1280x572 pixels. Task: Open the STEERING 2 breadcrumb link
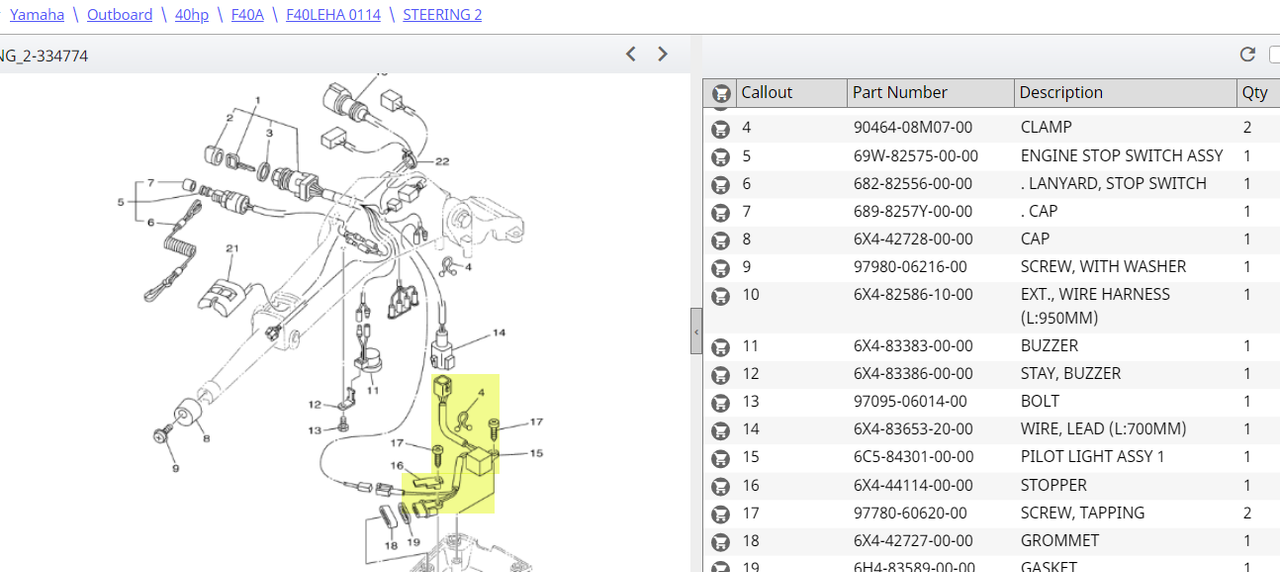[442, 15]
